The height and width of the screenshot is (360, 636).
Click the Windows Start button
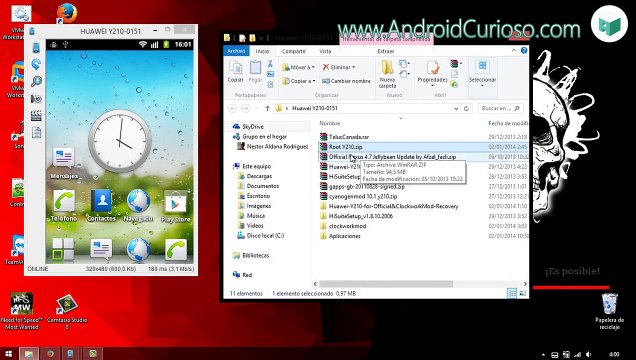[x=8, y=354]
